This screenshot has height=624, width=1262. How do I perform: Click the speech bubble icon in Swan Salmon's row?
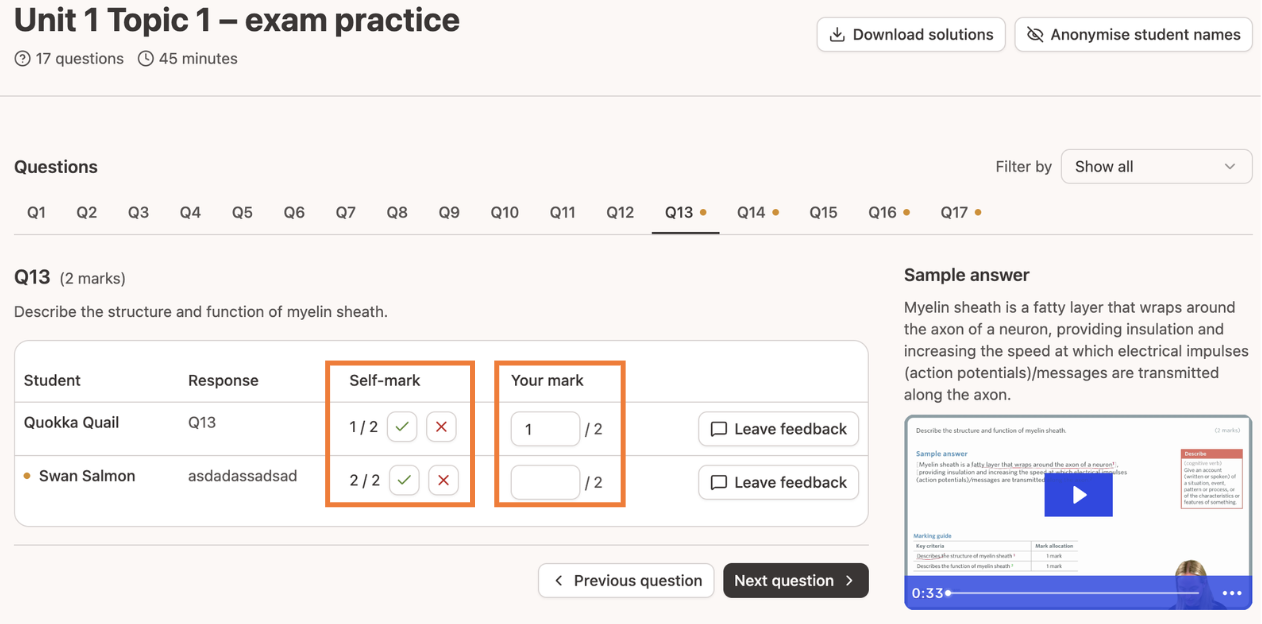click(x=718, y=482)
